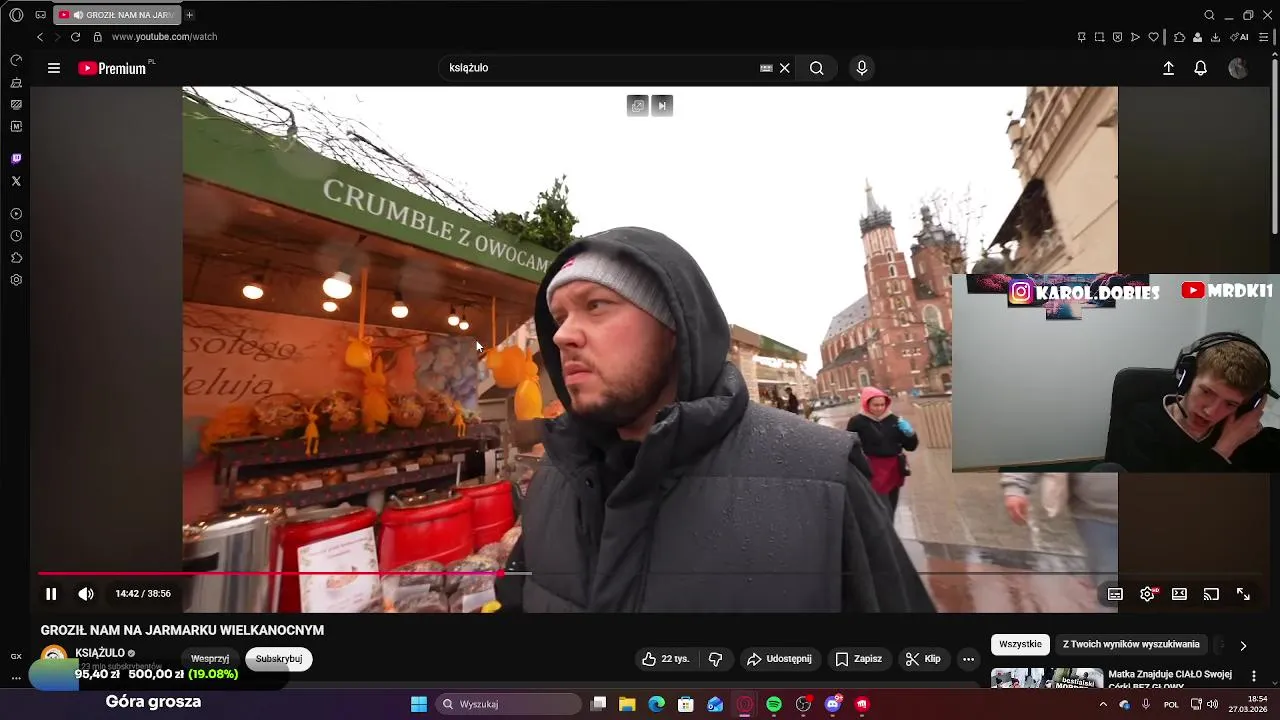This screenshot has height=720, width=1280.
Task: Open Opera AI assistant button
Action: tap(1240, 37)
